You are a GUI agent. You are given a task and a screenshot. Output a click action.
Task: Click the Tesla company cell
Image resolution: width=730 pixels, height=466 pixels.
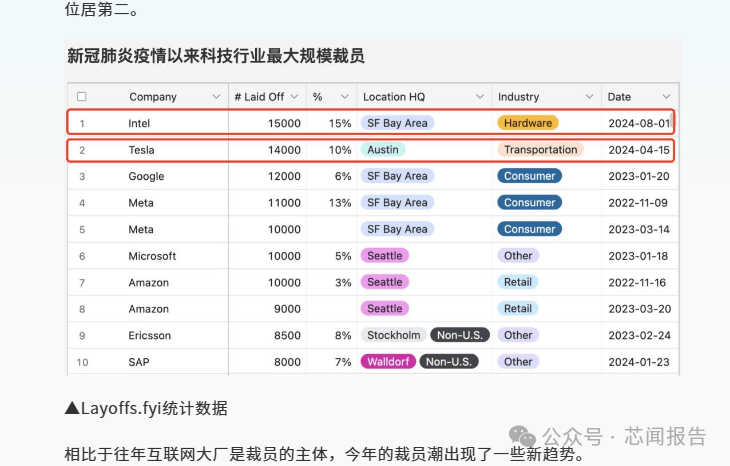[142, 150]
